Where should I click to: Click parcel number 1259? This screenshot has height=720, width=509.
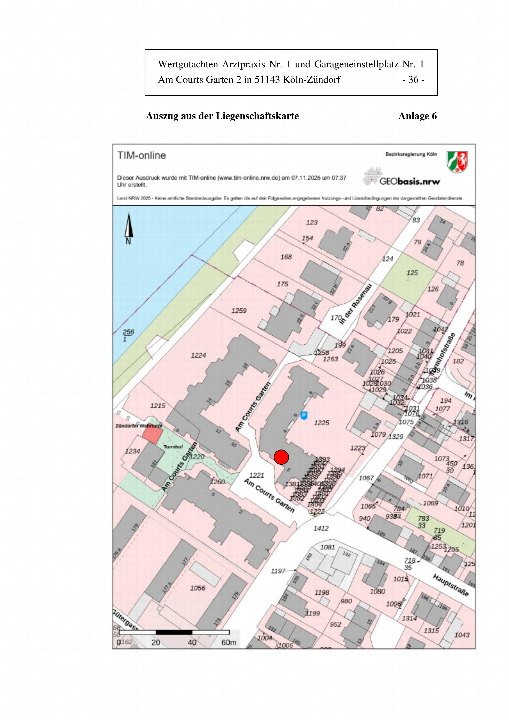tap(239, 310)
